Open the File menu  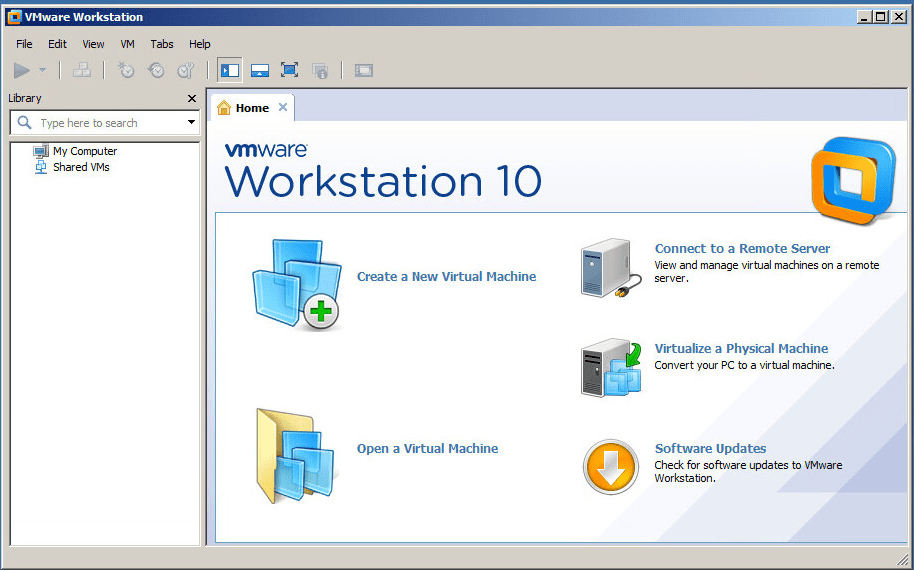(x=24, y=44)
